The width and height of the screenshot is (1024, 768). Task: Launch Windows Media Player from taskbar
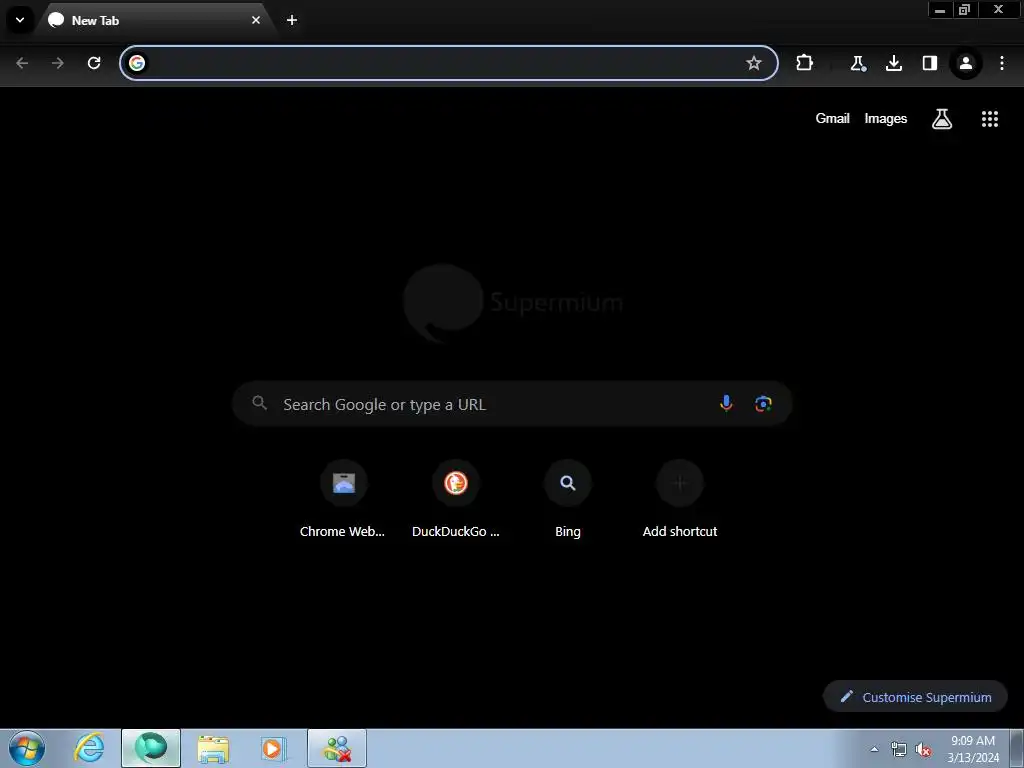tap(274, 748)
